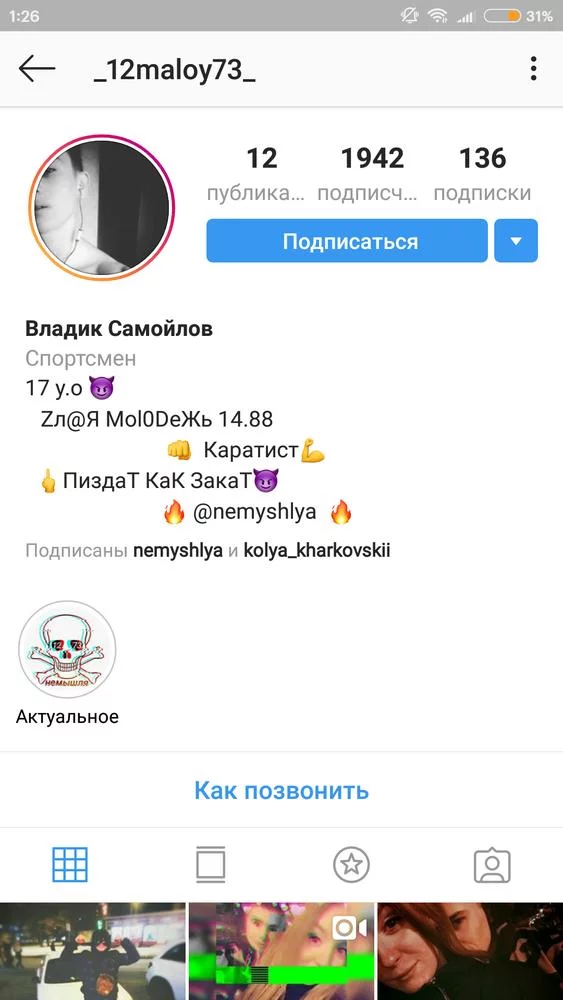The height and width of the screenshot is (1000, 563).
Task: Open the @nemyshlya mention in bio
Action: click(x=254, y=511)
